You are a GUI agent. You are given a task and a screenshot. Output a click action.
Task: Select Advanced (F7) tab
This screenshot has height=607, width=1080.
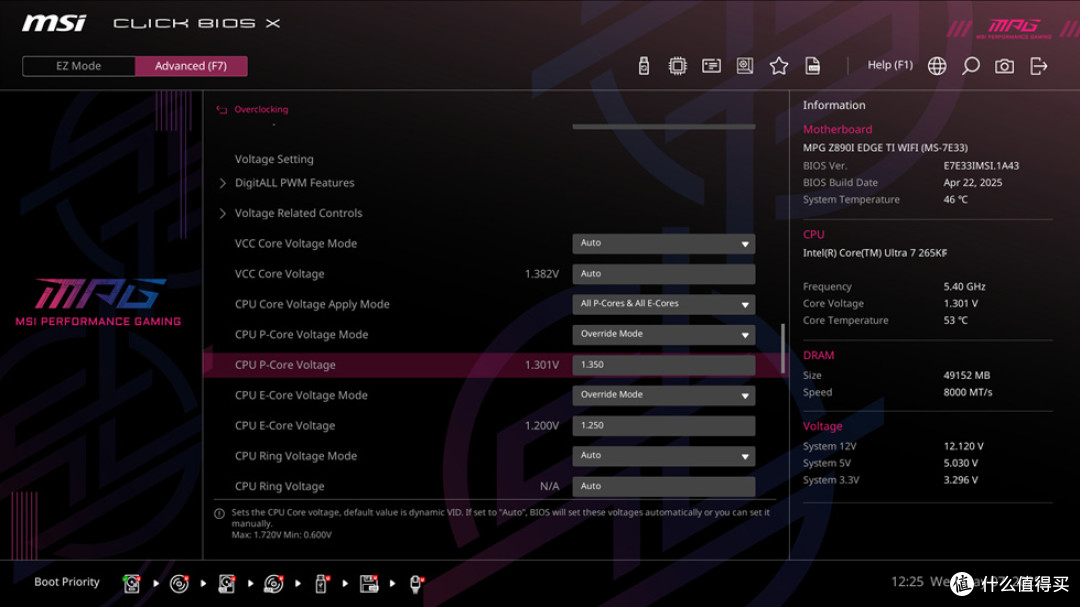191,66
